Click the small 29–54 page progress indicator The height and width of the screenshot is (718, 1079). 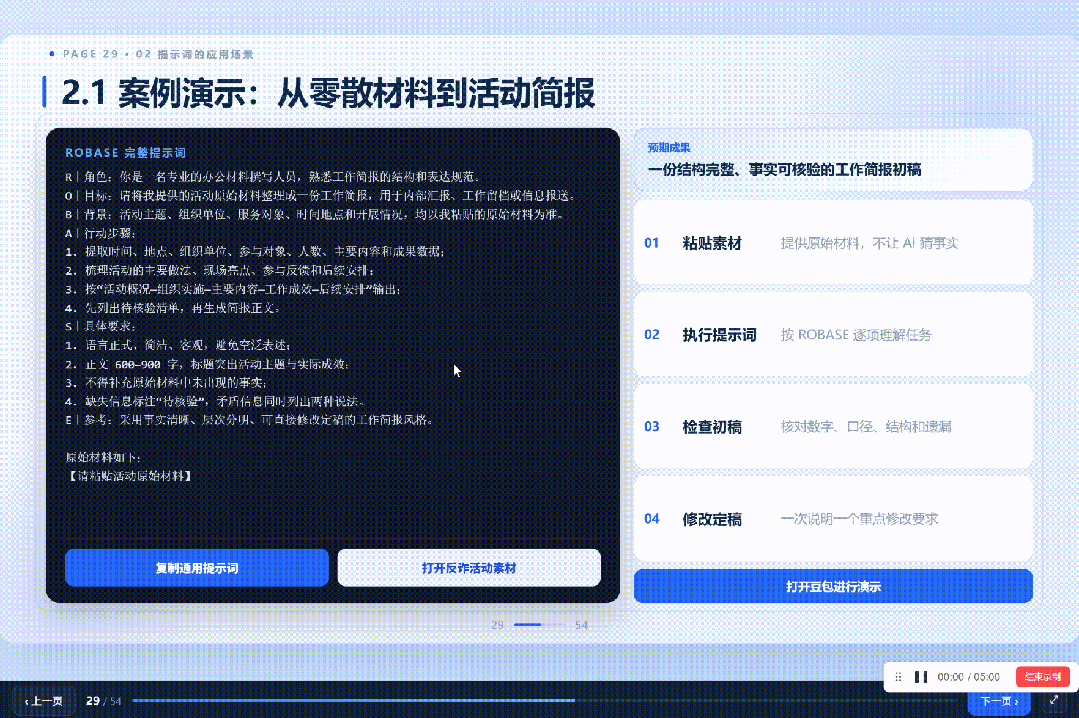[540, 625]
